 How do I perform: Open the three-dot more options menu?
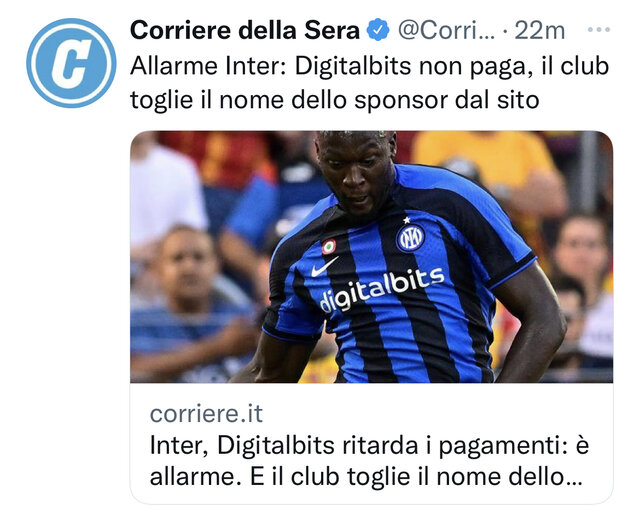[x=598, y=29]
